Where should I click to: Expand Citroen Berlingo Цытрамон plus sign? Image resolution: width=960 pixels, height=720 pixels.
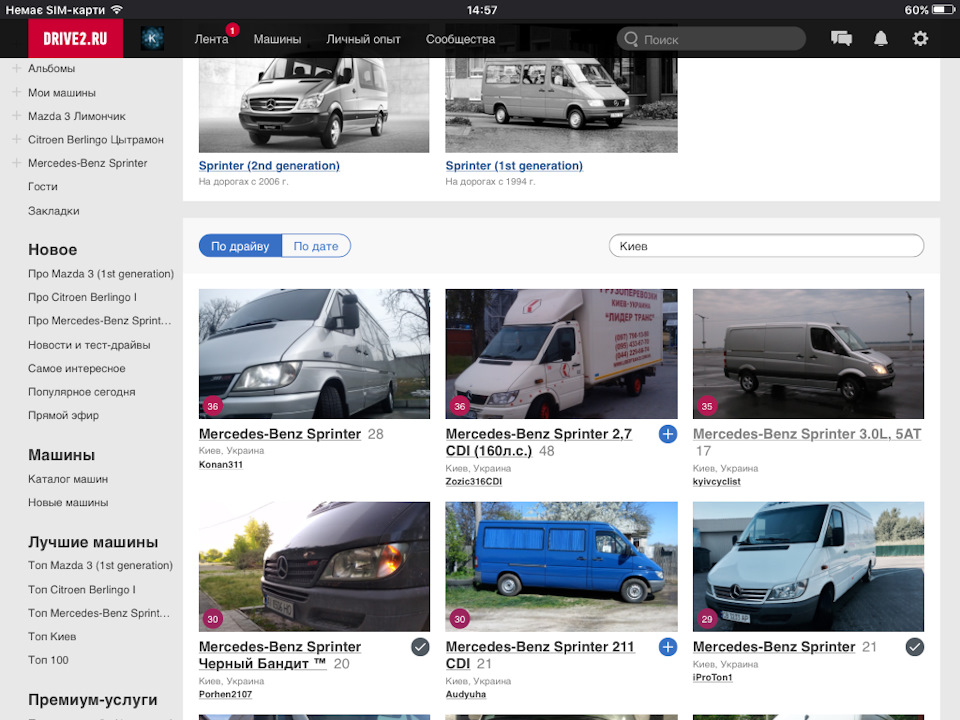pos(17,139)
